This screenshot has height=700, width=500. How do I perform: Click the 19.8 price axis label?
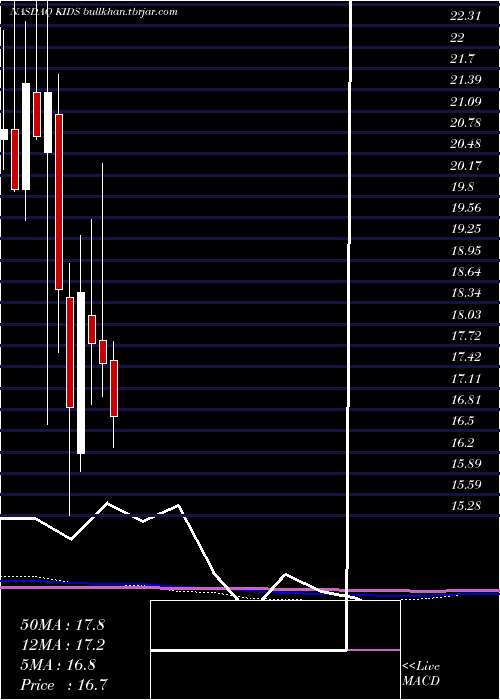[462, 187]
